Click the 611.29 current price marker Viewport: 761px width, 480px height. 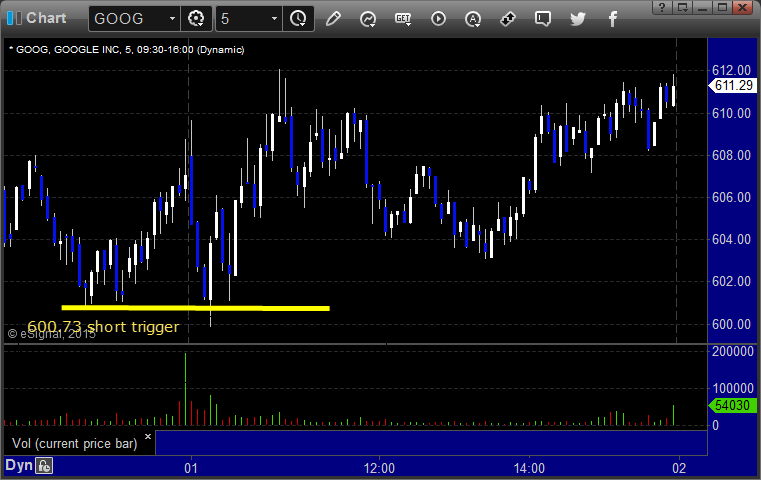click(733, 85)
